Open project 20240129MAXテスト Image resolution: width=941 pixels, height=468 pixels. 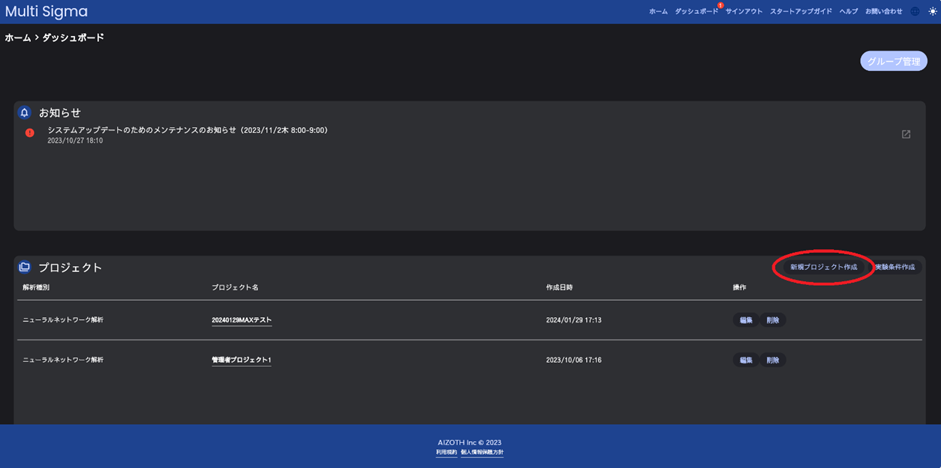[241, 320]
